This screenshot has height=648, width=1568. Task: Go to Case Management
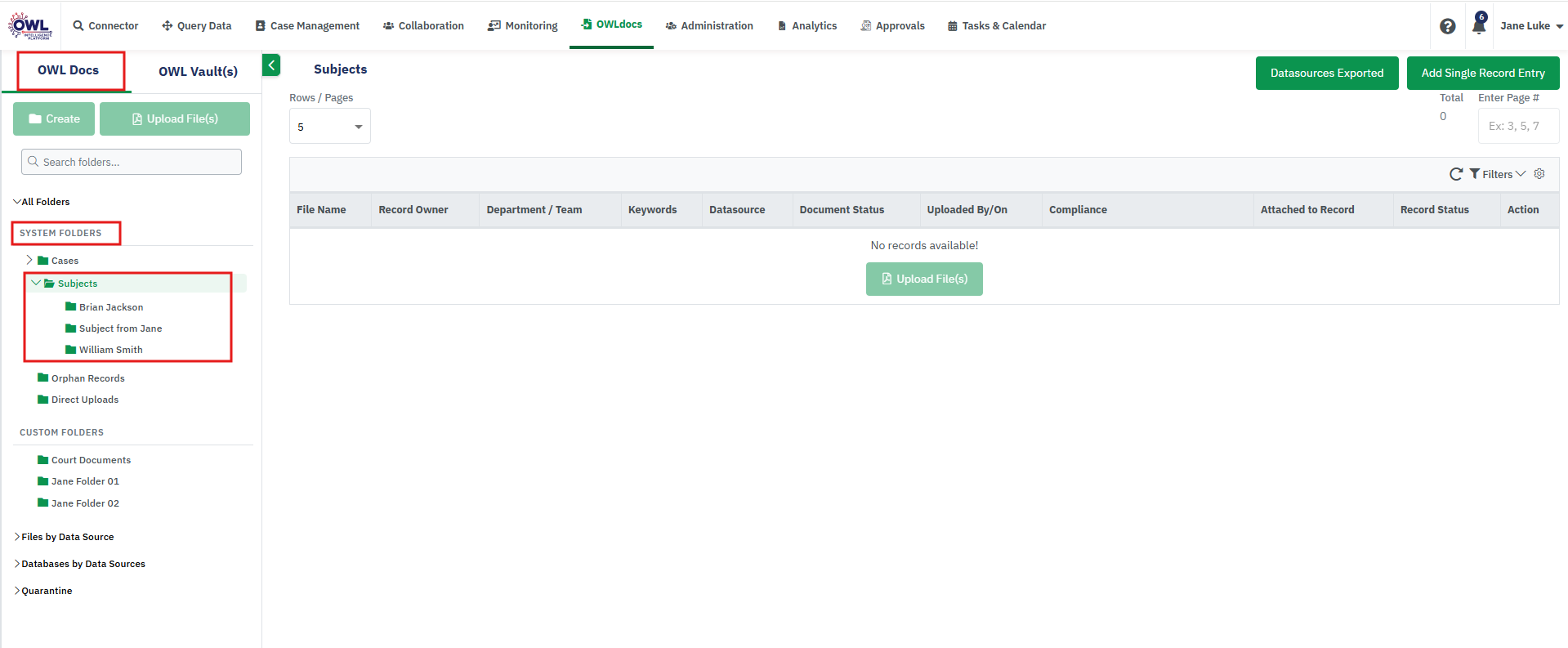point(307,26)
